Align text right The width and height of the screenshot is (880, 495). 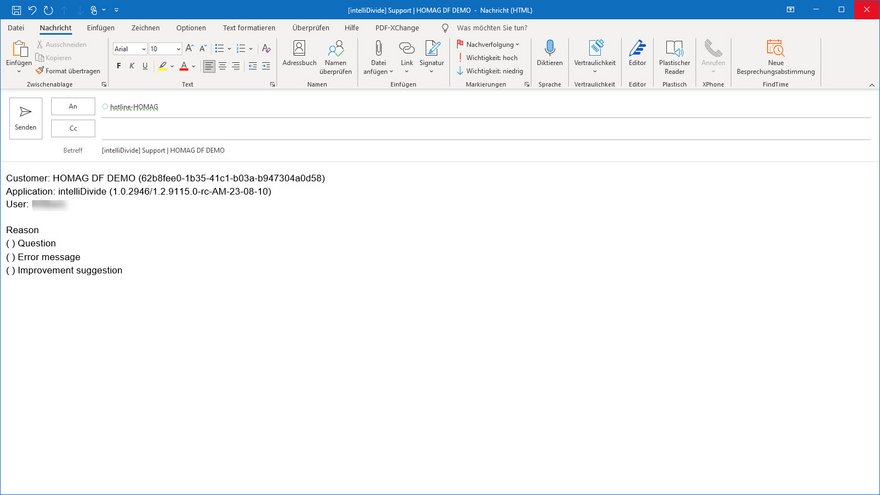(236, 66)
